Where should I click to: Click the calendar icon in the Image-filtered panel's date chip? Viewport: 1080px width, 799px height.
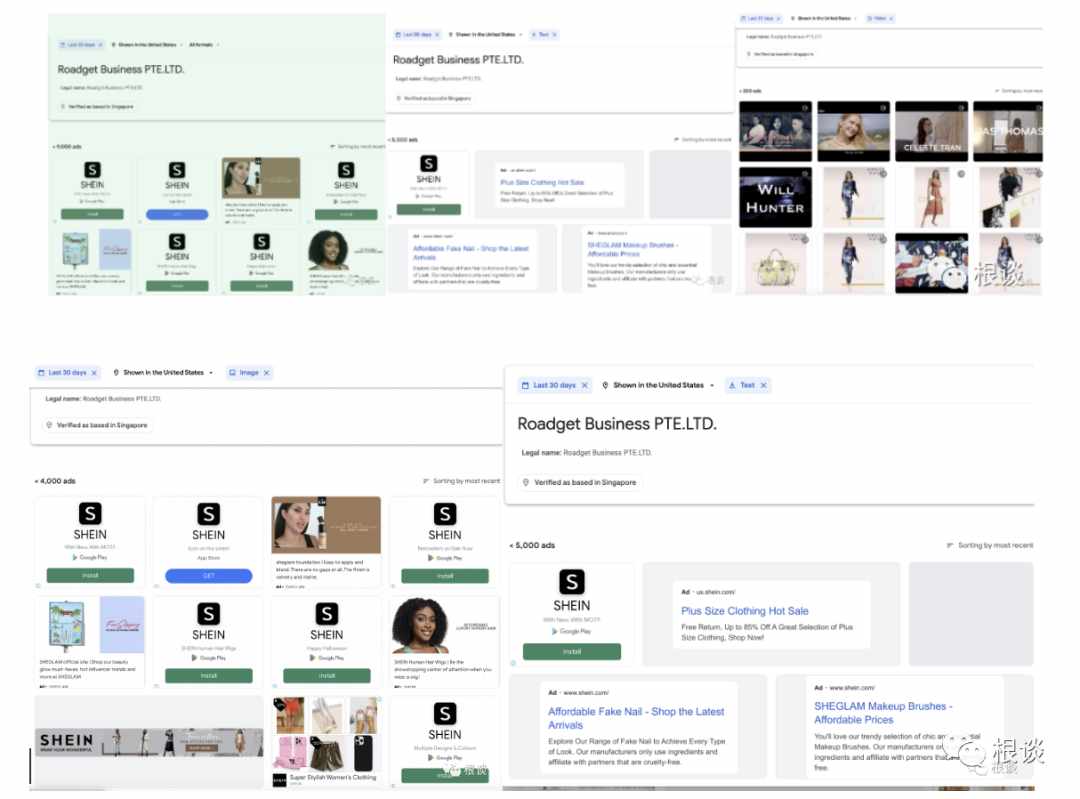coord(41,373)
